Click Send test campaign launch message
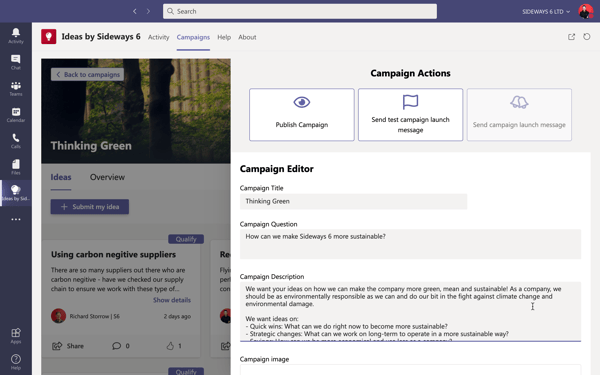The width and height of the screenshot is (600, 375). [x=410, y=115]
